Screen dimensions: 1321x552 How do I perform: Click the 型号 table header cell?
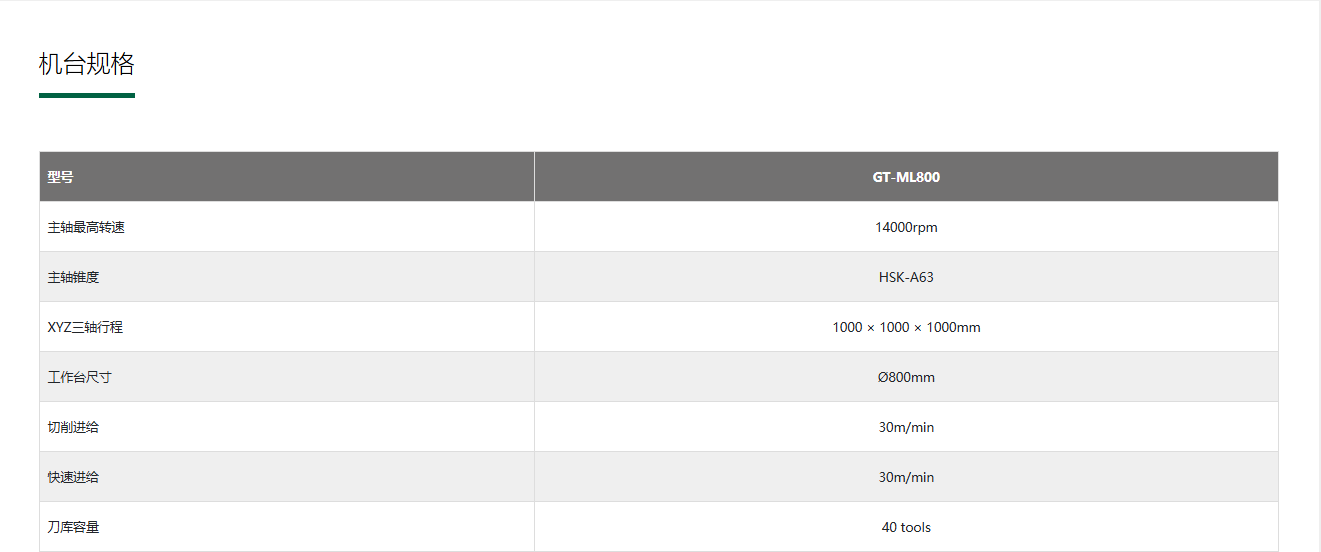point(61,177)
